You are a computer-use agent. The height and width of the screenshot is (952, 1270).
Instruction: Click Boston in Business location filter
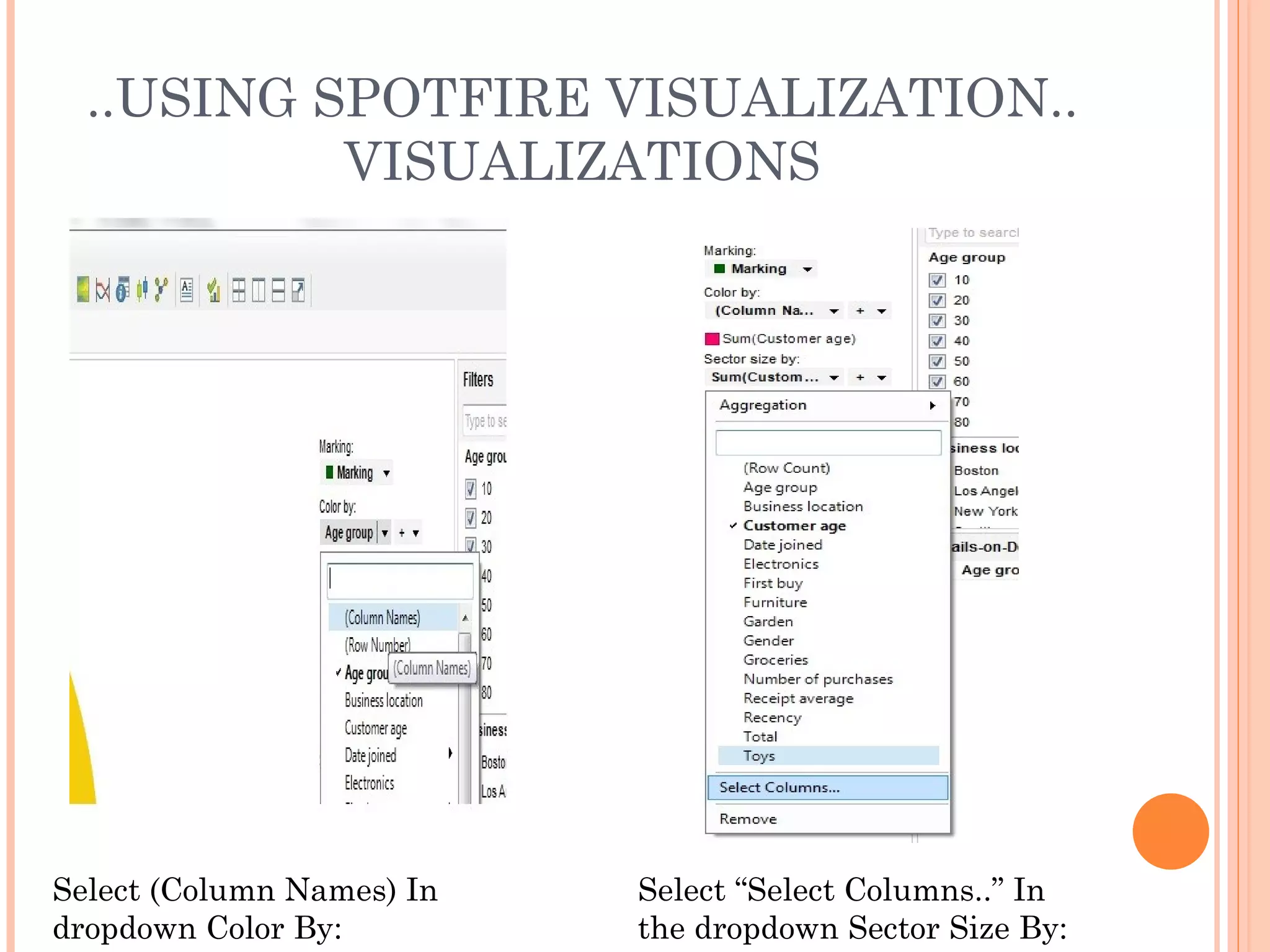[x=976, y=470]
